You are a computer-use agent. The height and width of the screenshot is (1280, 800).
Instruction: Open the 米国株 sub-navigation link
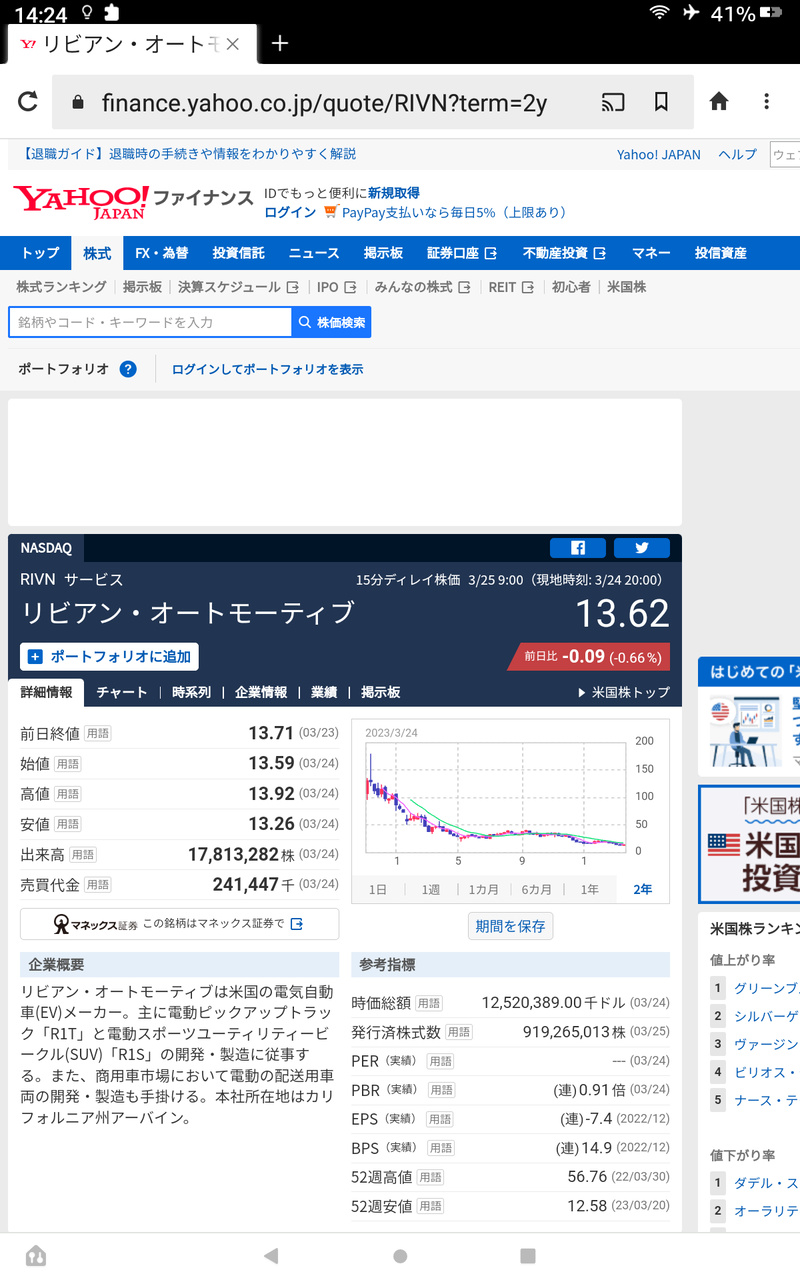[627, 287]
